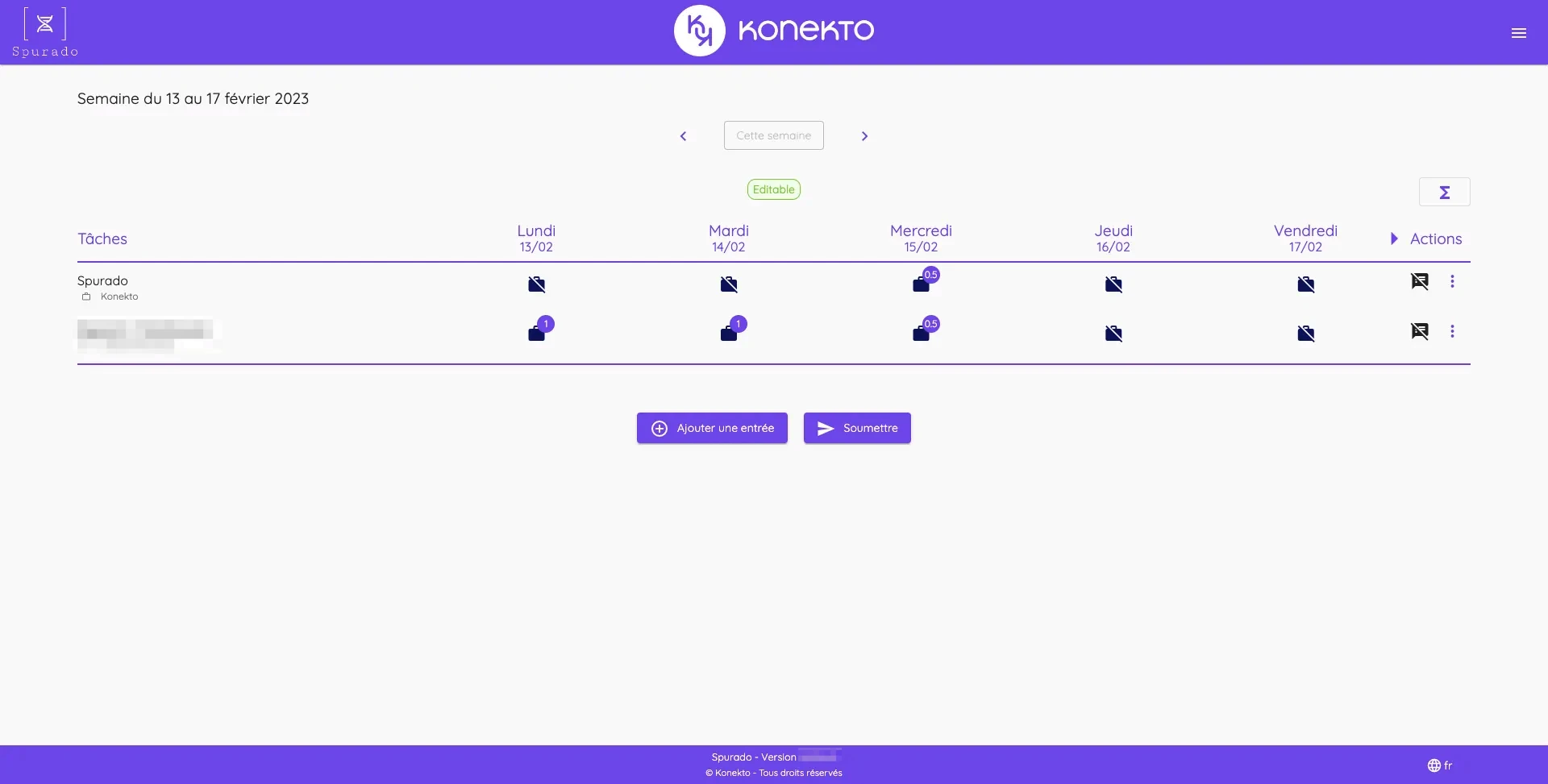1548x784 pixels.
Task: Click the Cette semaine button
Action: coord(773,135)
